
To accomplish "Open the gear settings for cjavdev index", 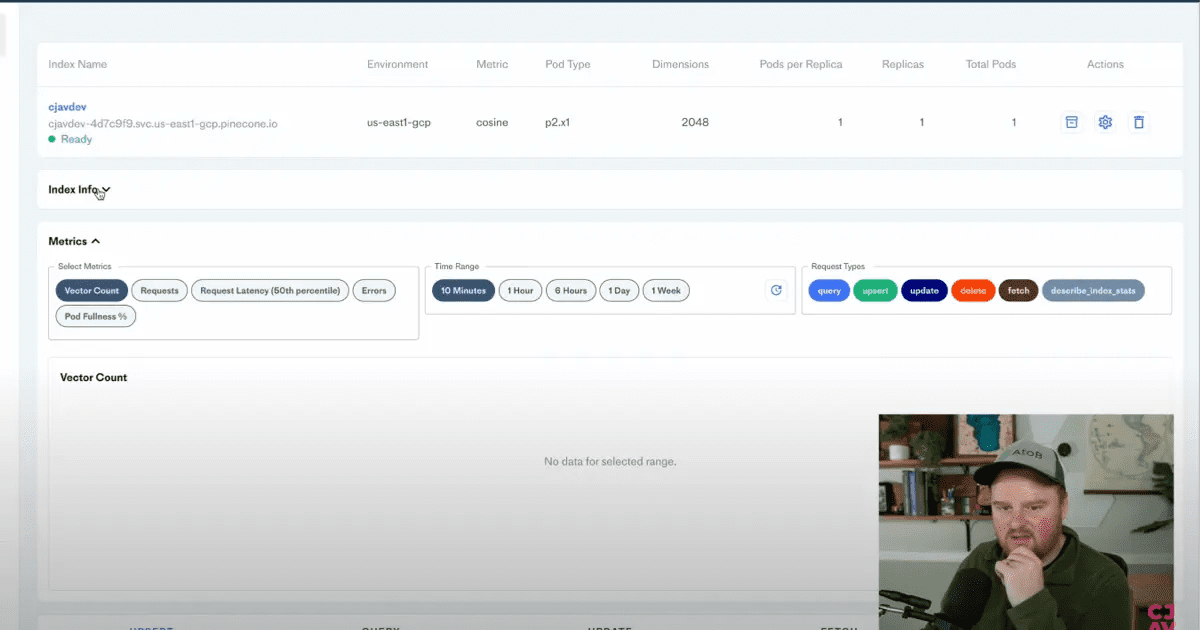I will click(x=1105, y=122).
